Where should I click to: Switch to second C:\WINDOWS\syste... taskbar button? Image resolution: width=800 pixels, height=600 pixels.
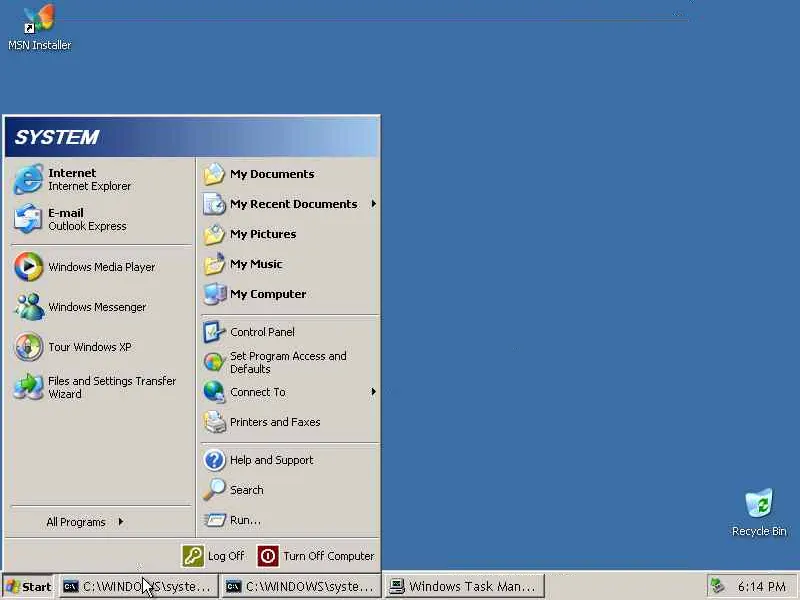point(301,586)
